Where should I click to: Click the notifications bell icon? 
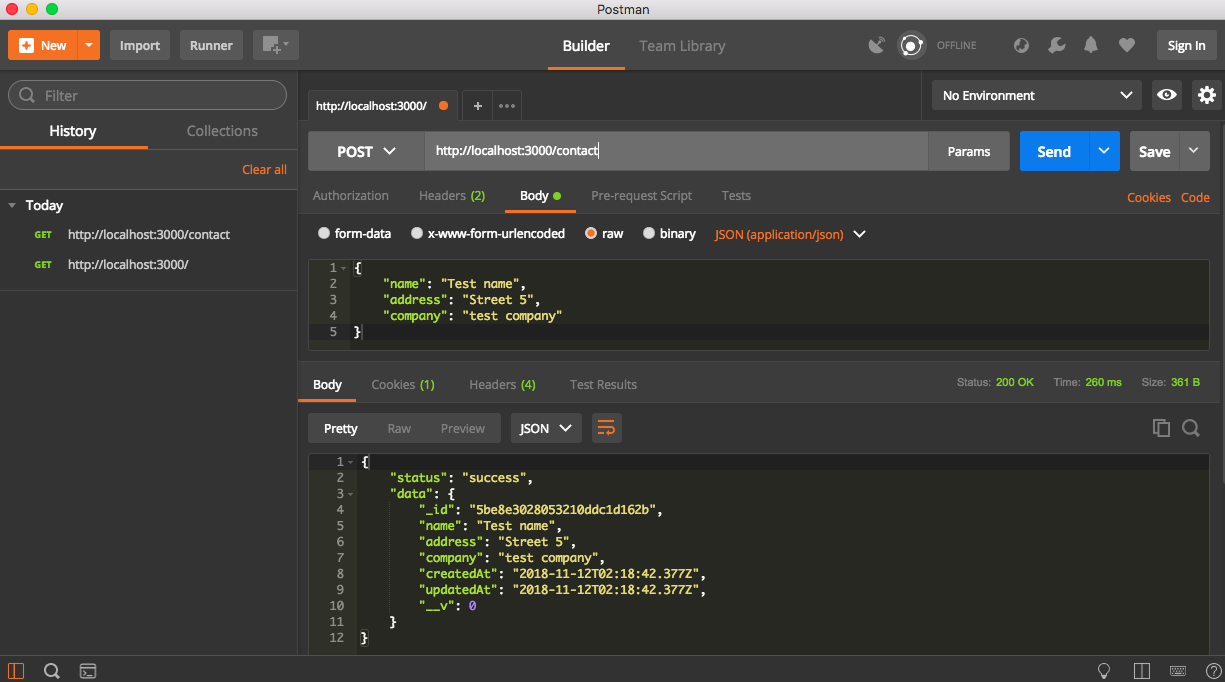pyautogui.click(x=1091, y=45)
